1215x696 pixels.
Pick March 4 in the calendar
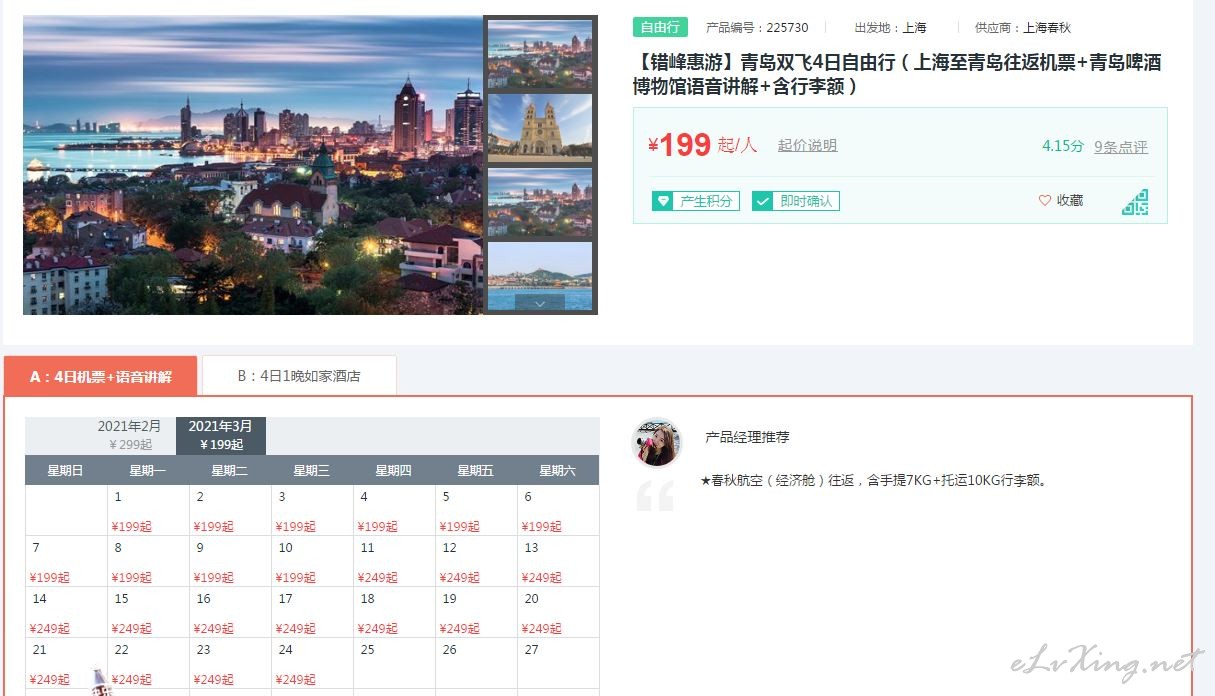394,510
